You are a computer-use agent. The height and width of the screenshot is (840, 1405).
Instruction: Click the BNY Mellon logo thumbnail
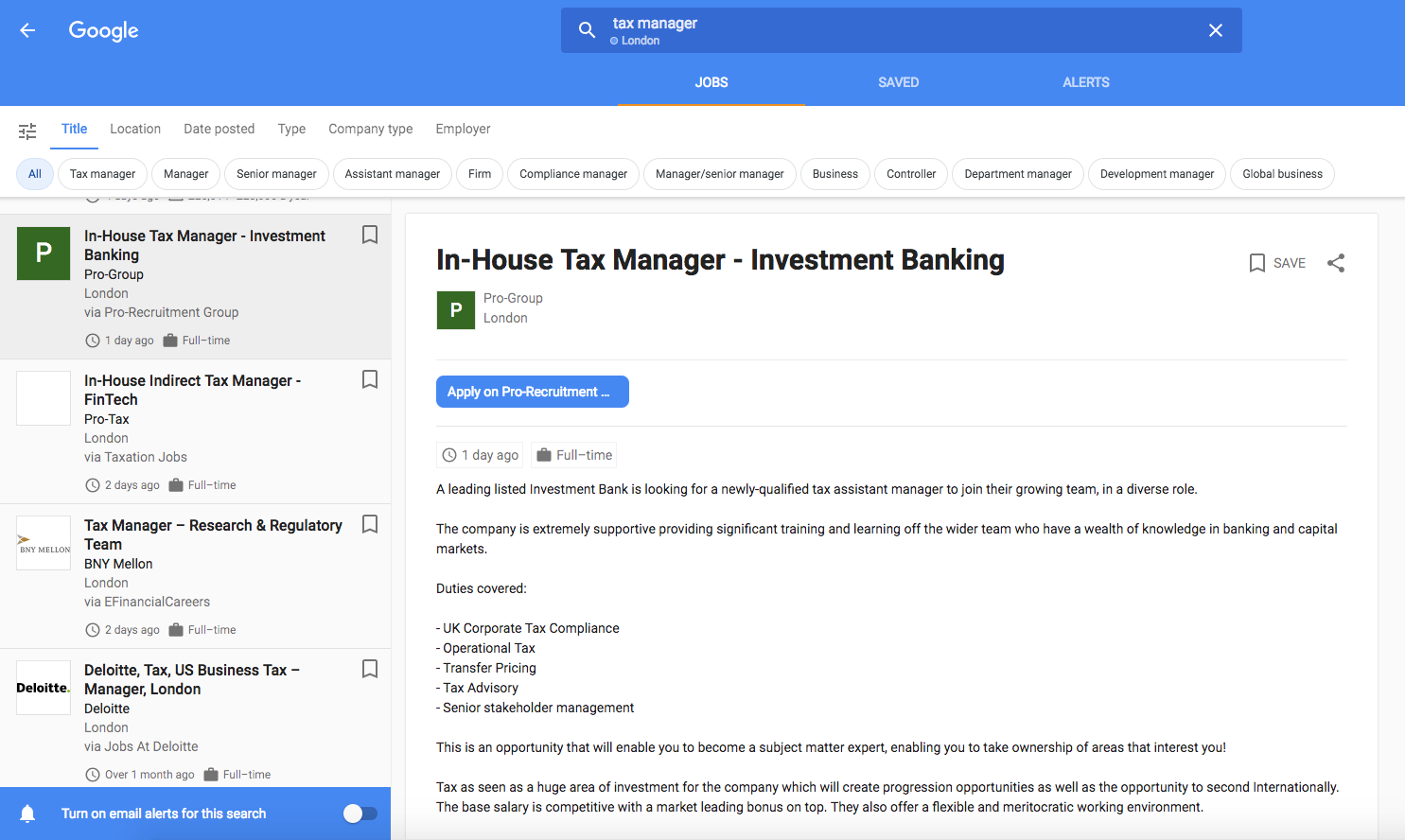tap(44, 543)
